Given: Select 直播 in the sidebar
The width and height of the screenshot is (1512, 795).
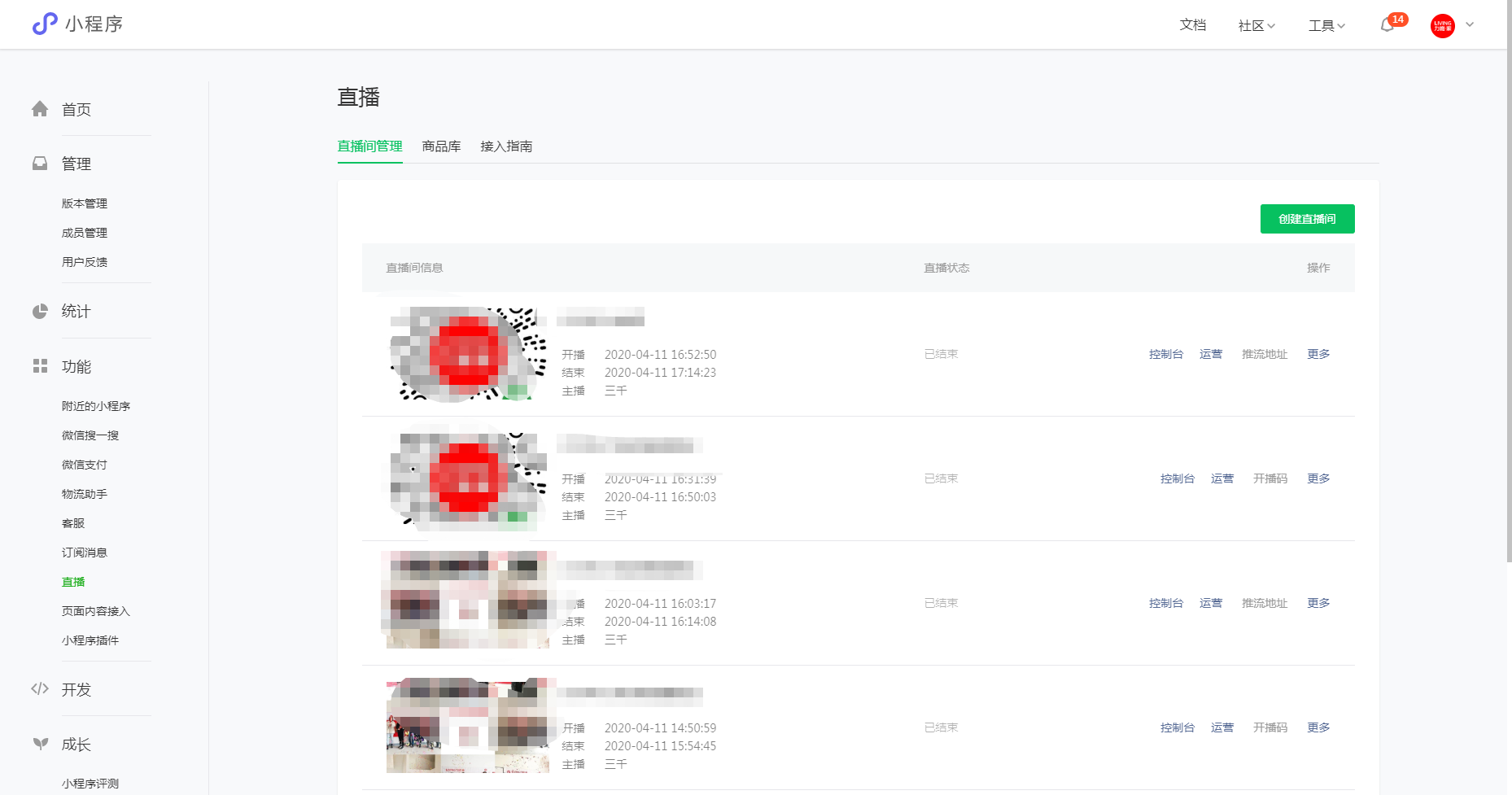Looking at the screenshot, I should [x=73, y=582].
